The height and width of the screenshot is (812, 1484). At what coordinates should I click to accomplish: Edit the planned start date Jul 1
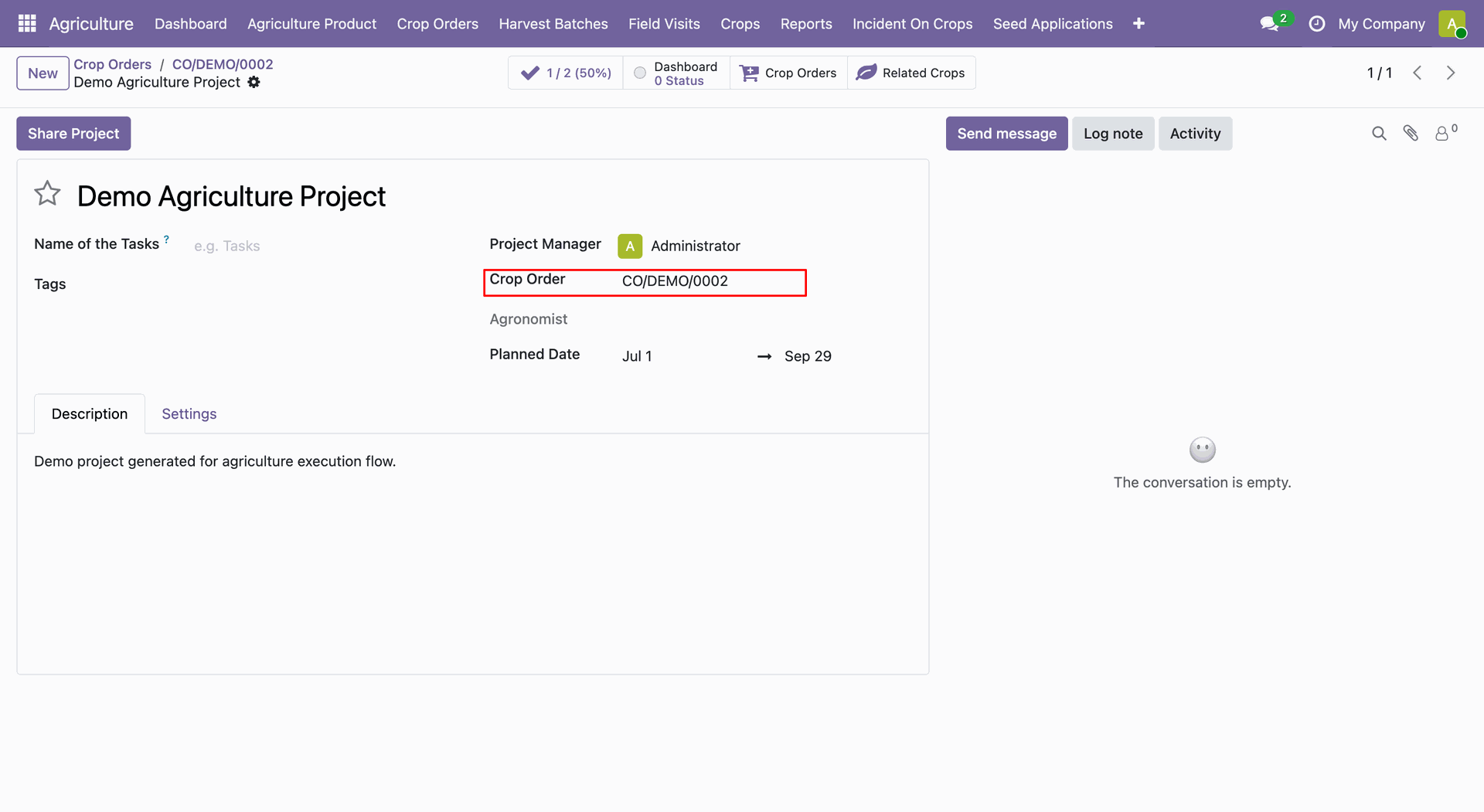[x=637, y=356]
